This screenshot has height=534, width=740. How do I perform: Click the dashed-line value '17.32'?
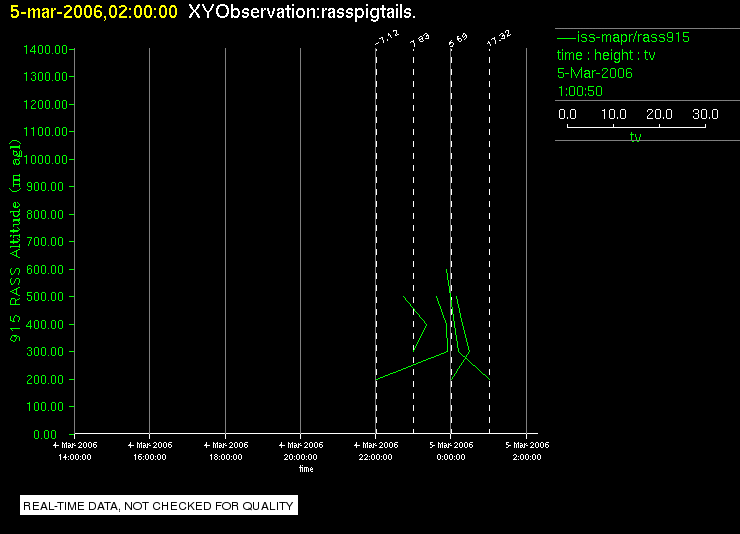(x=499, y=39)
